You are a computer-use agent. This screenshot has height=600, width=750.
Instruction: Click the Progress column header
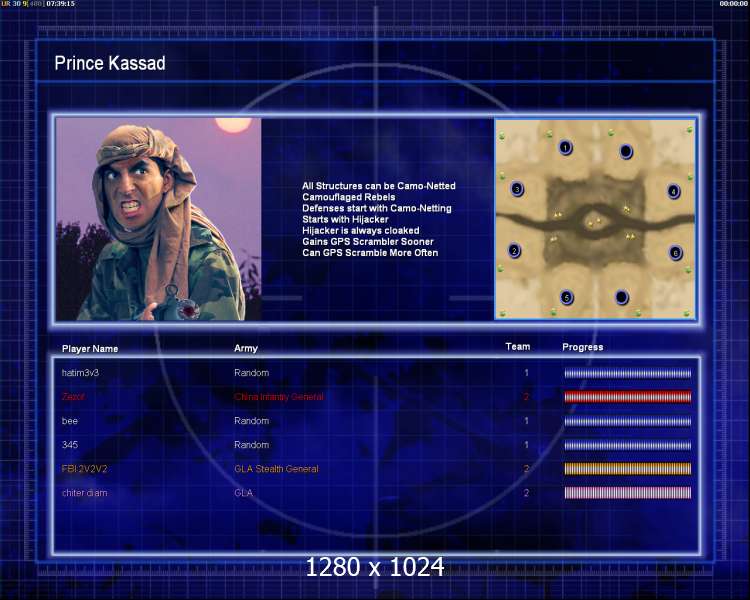click(x=583, y=347)
